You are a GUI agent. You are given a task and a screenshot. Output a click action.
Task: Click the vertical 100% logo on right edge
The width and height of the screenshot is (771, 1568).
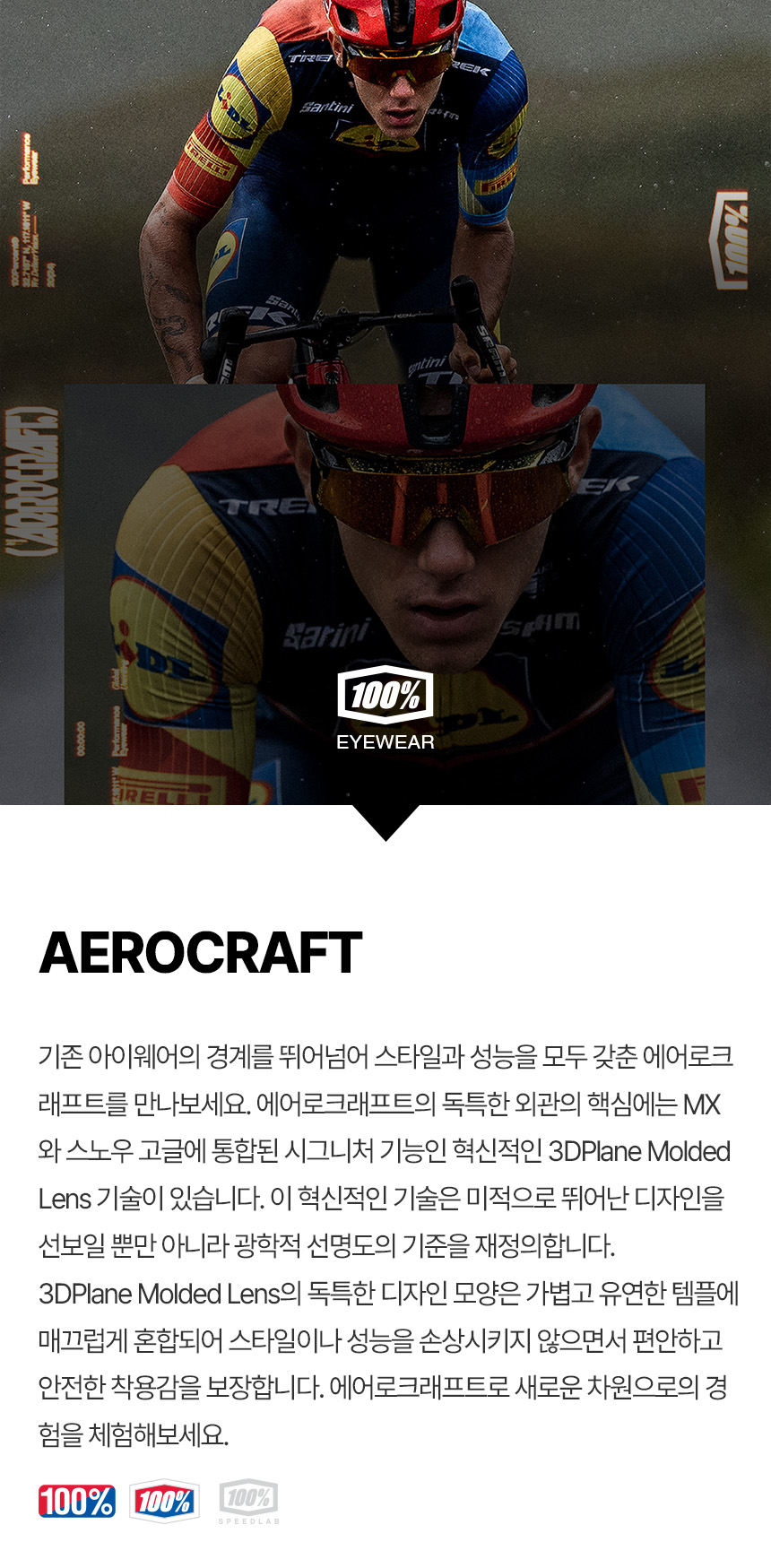coord(729,239)
